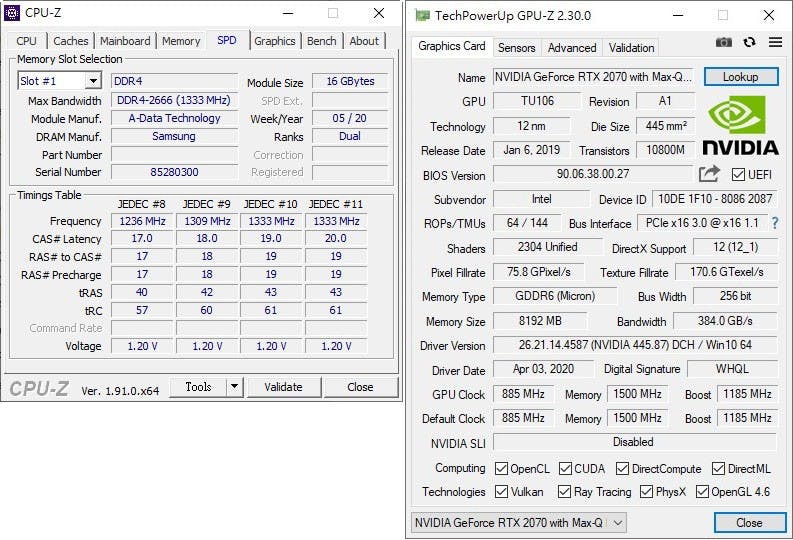793x540 pixels.
Task: Take a GPU-Z screenshot with camera icon
Action: click(x=724, y=42)
